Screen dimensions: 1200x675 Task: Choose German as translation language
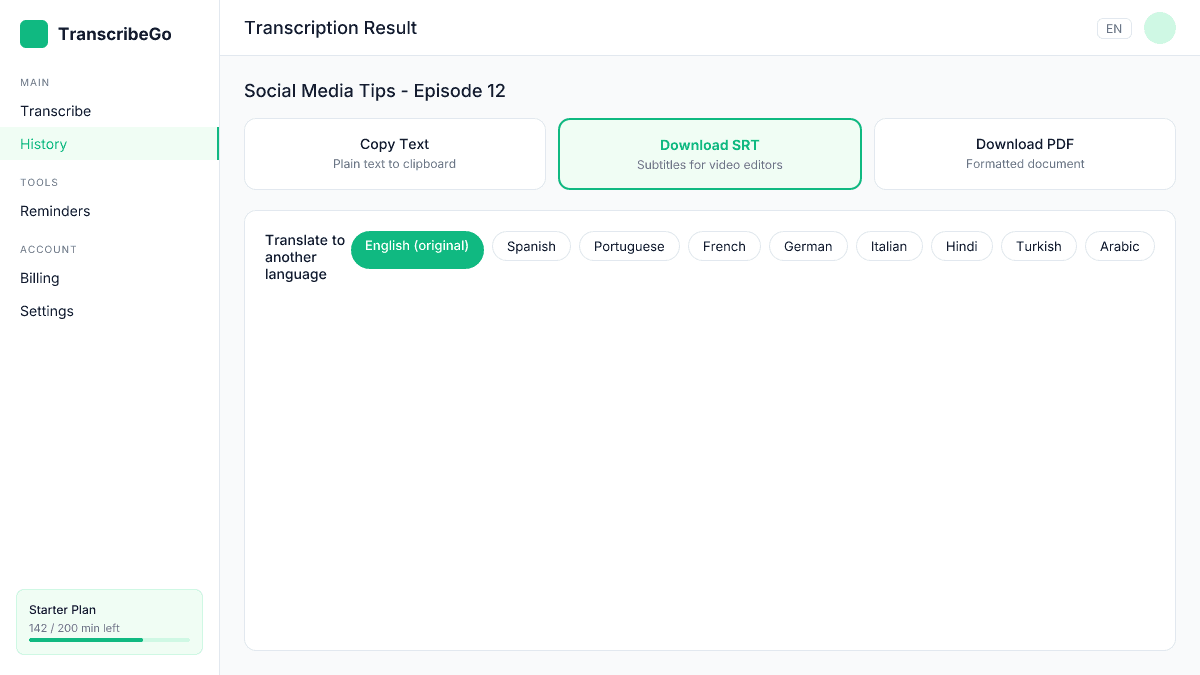pyautogui.click(x=808, y=246)
